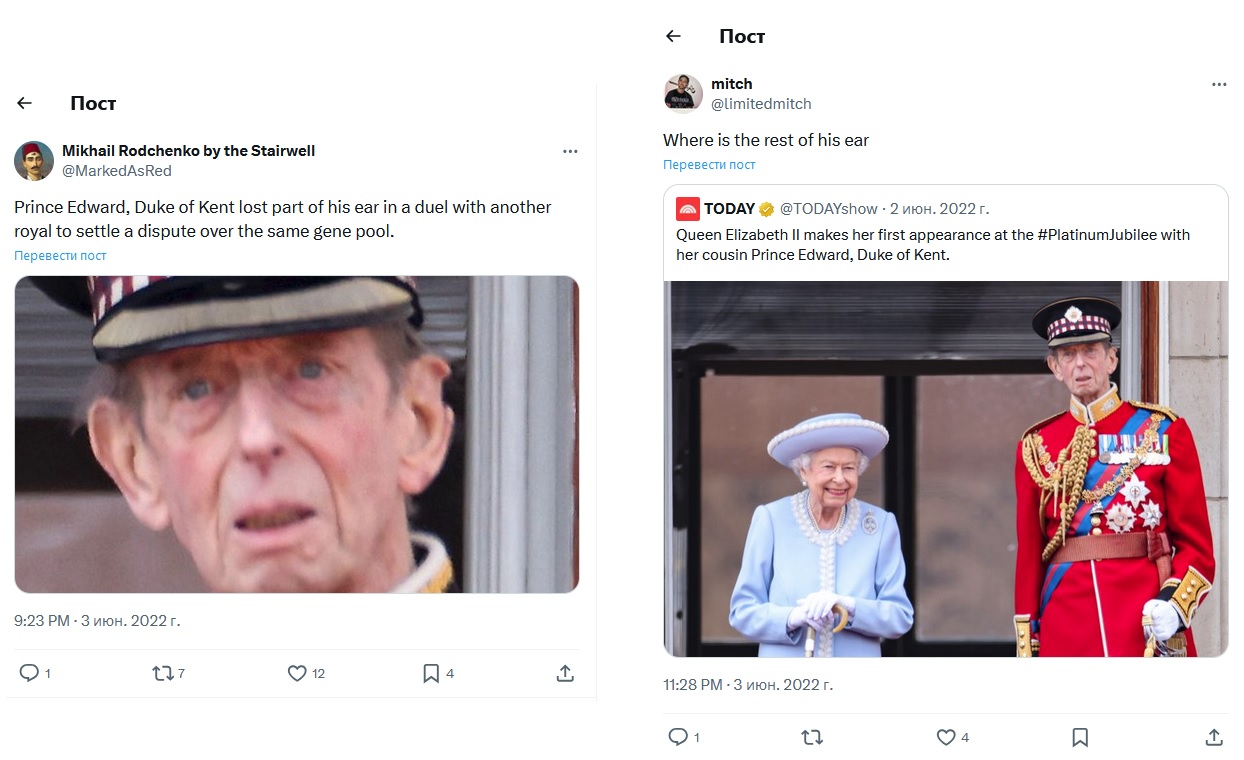Open mitch's profile picture
The height and width of the screenshot is (760, 1244).
683,93
